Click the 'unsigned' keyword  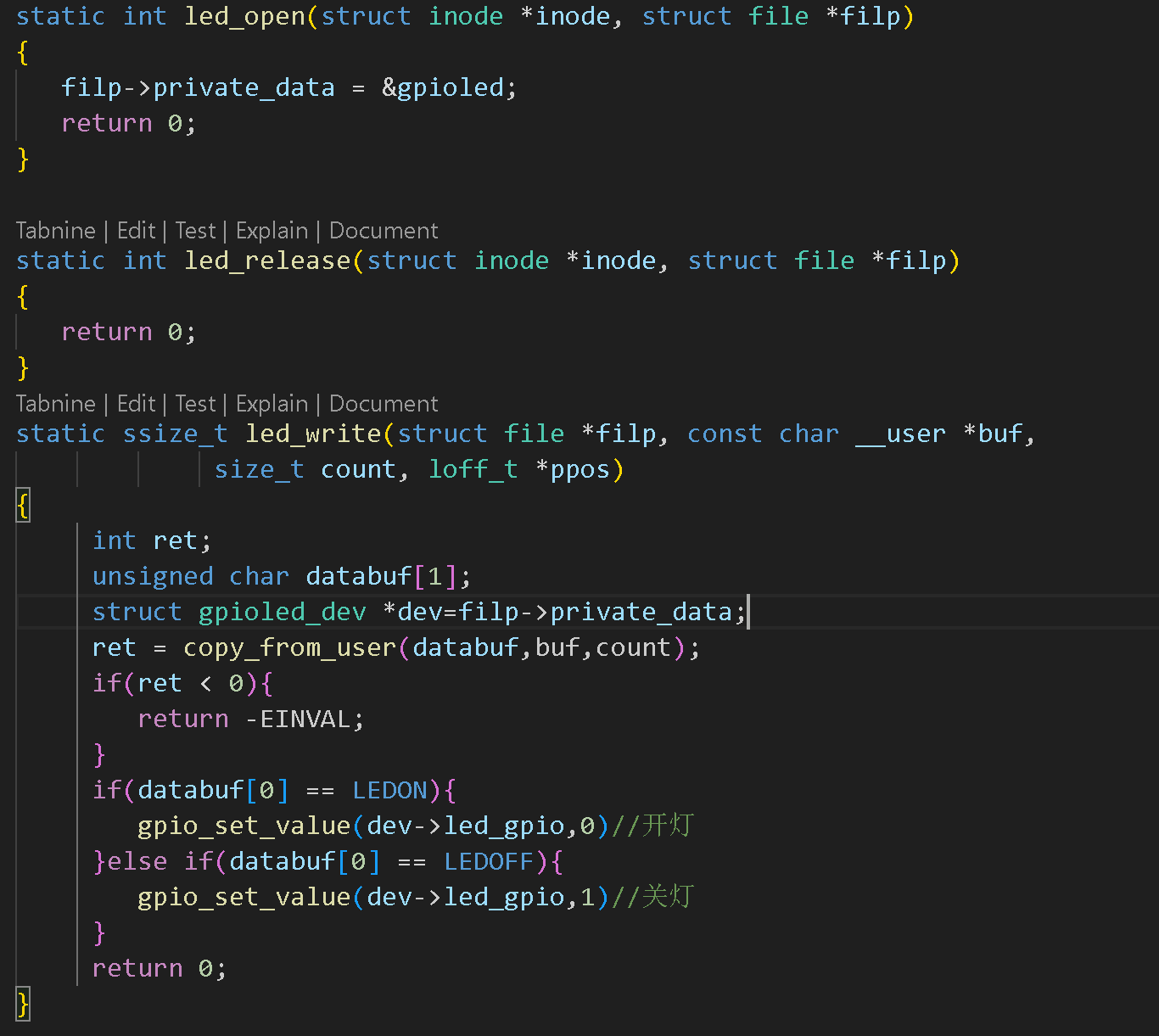click(153, 576)
